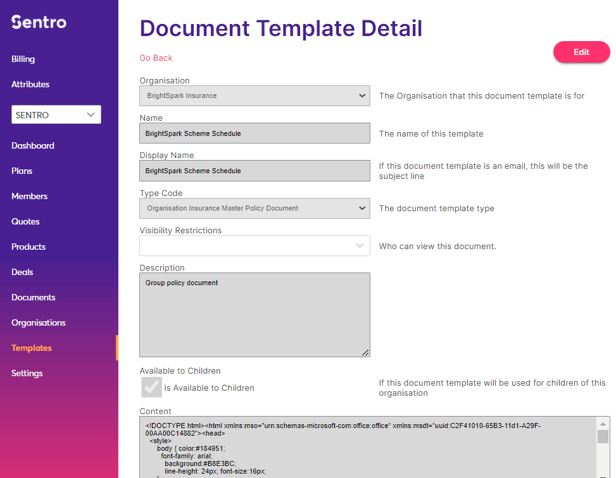Open the Plans page
This screenshot has width=616, height=478.
point(22,171)
